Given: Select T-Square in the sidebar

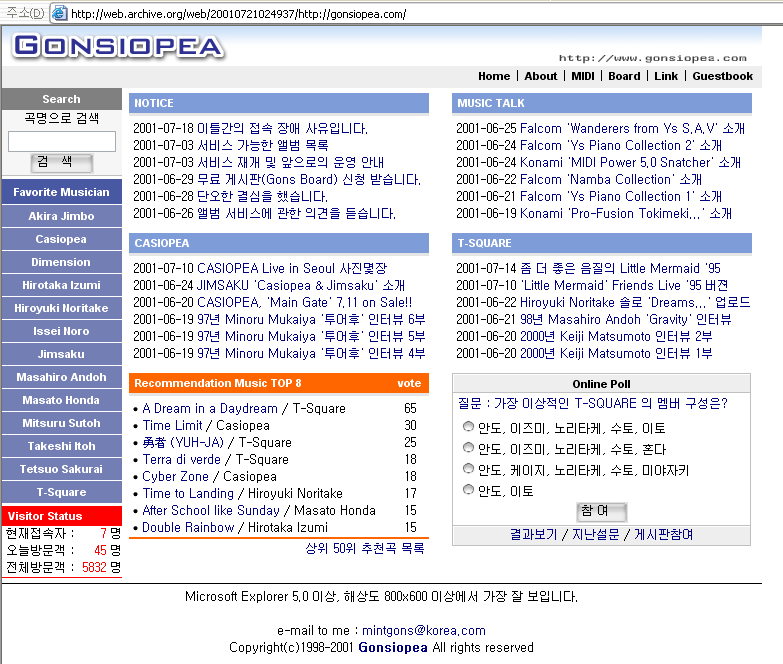Looking at the screenshot, I should [61, 492].
